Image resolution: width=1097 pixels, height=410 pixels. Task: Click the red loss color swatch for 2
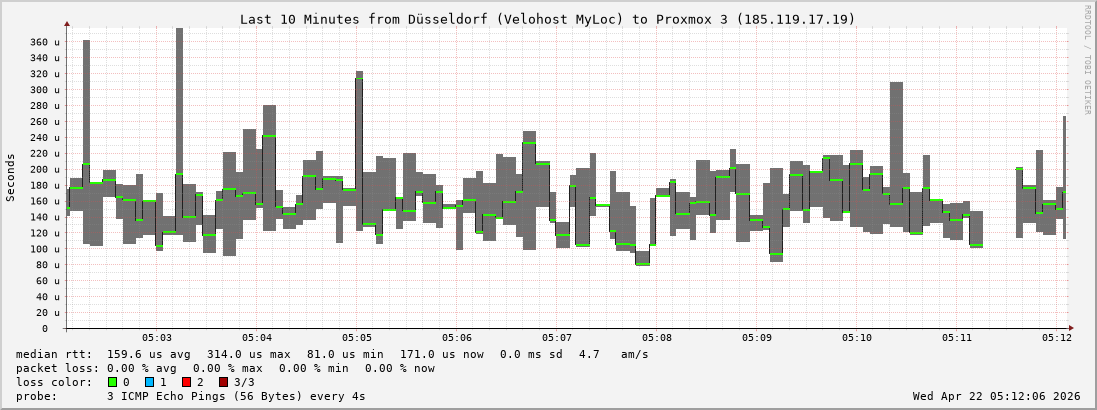[186, 382]
